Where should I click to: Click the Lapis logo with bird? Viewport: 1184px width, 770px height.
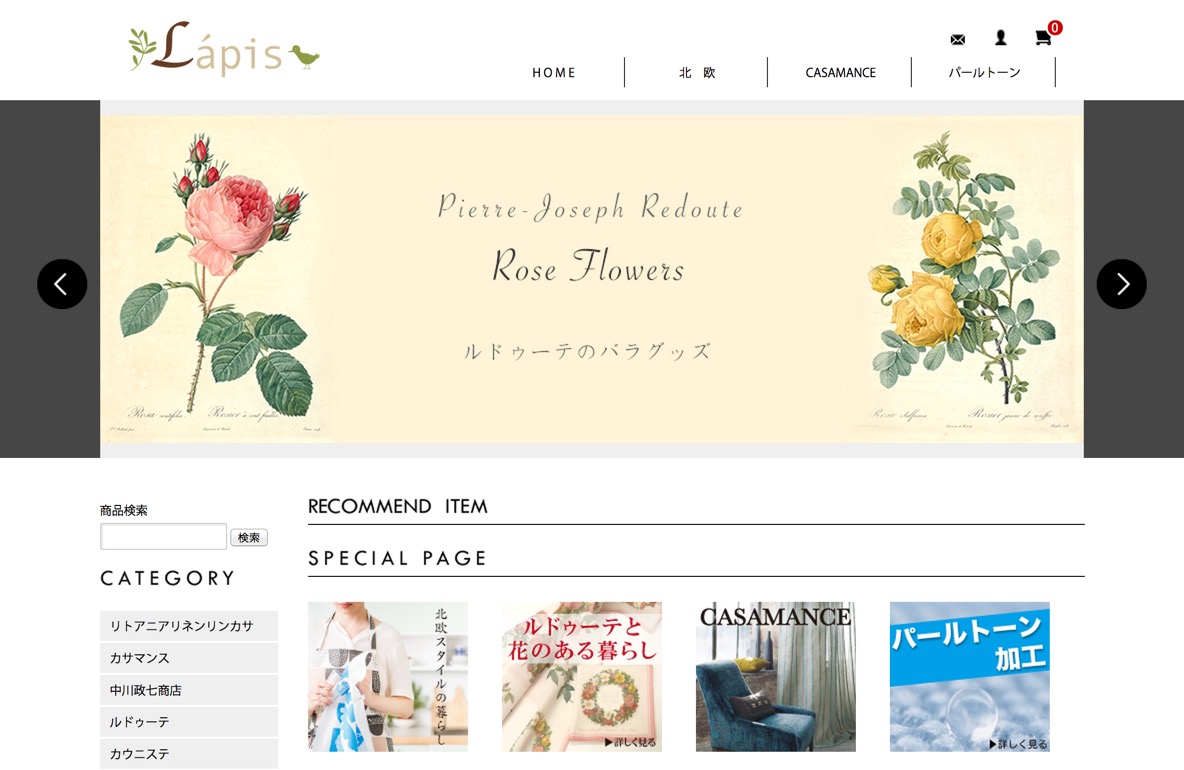(224, 49)
